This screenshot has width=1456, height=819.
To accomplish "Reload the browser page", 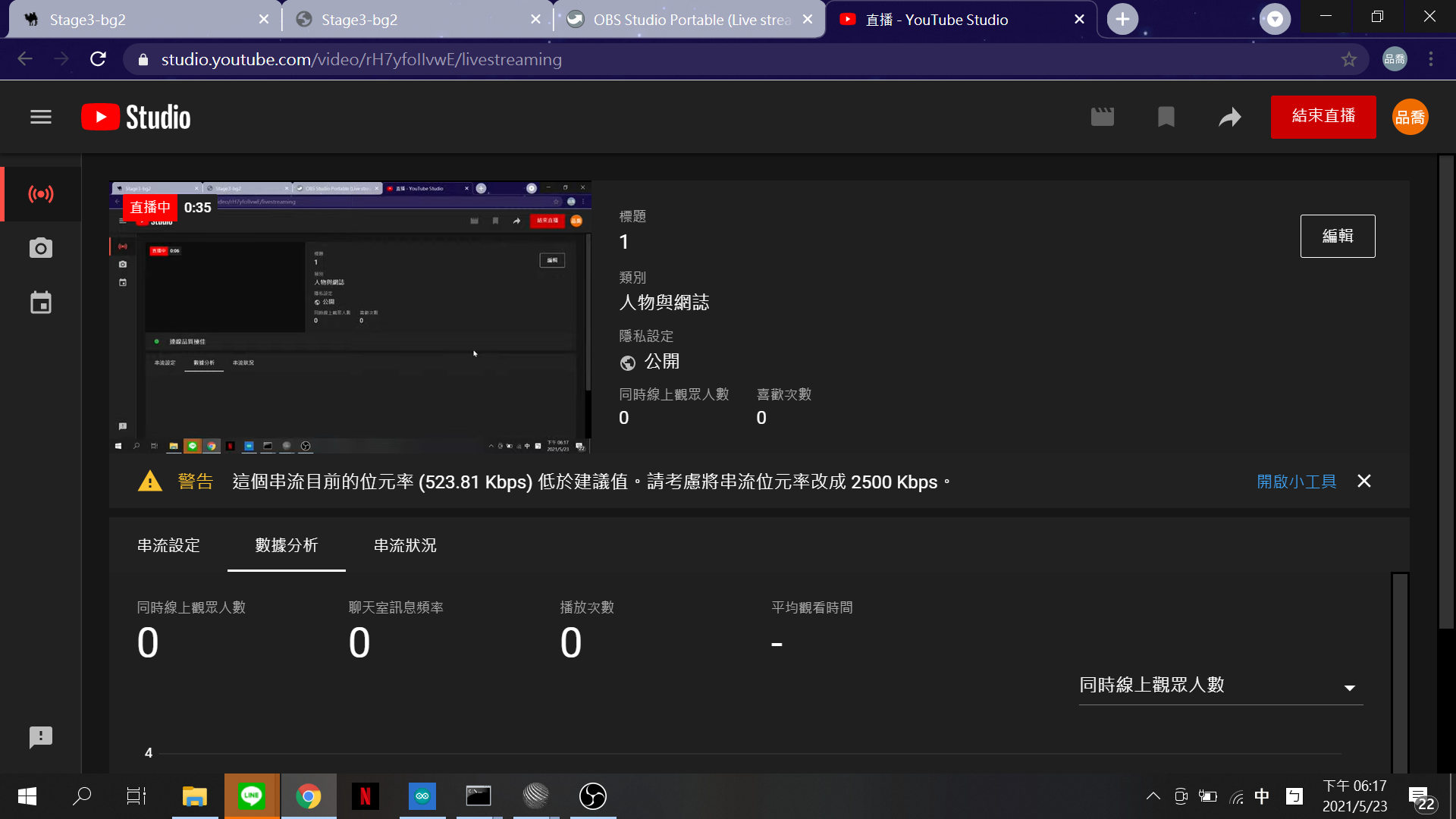I will point(98,59).
